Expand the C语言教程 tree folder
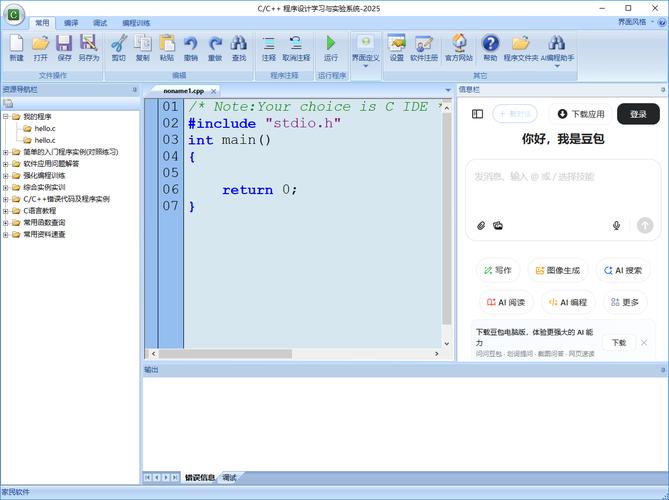Screen dimensions: 669x500 5,211
